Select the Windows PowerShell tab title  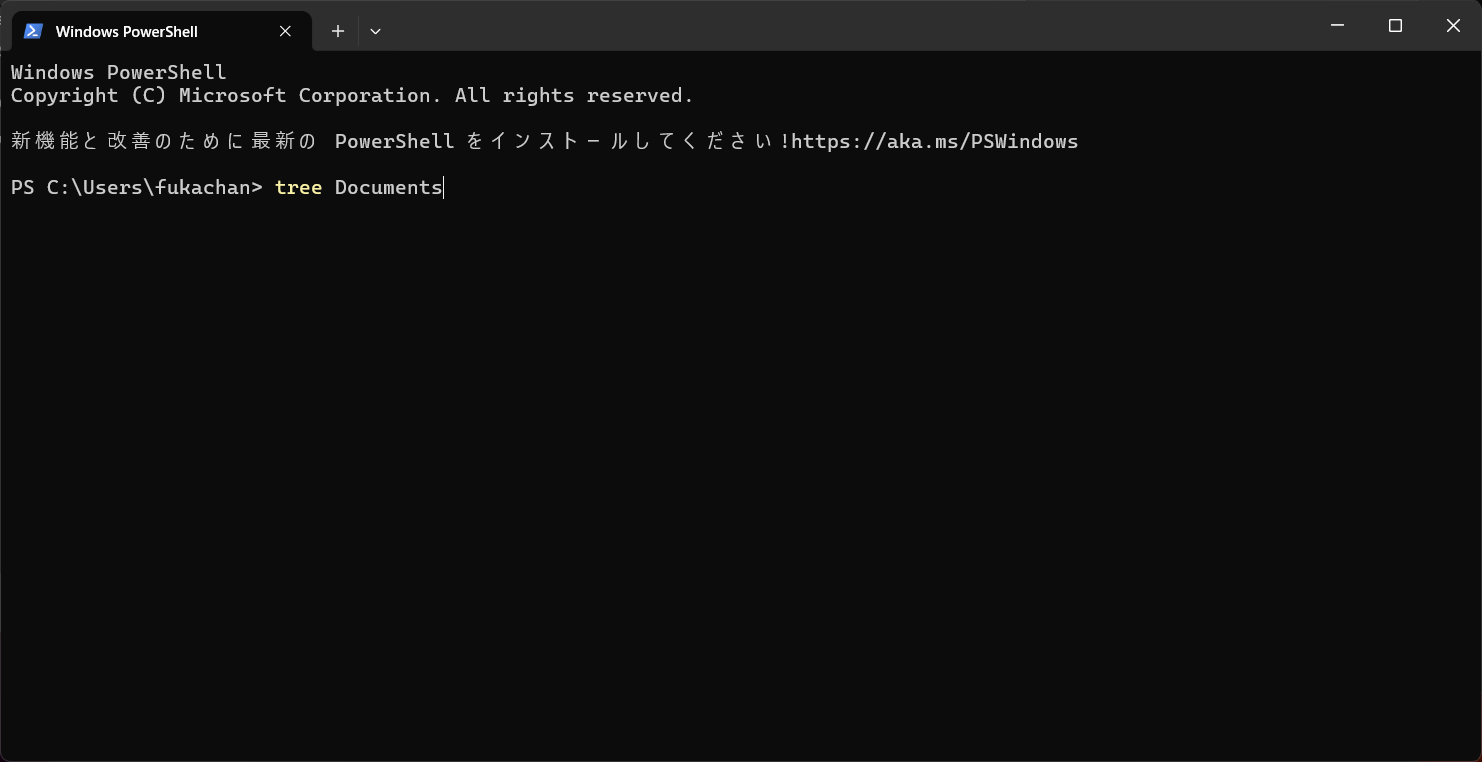point(127,31)
